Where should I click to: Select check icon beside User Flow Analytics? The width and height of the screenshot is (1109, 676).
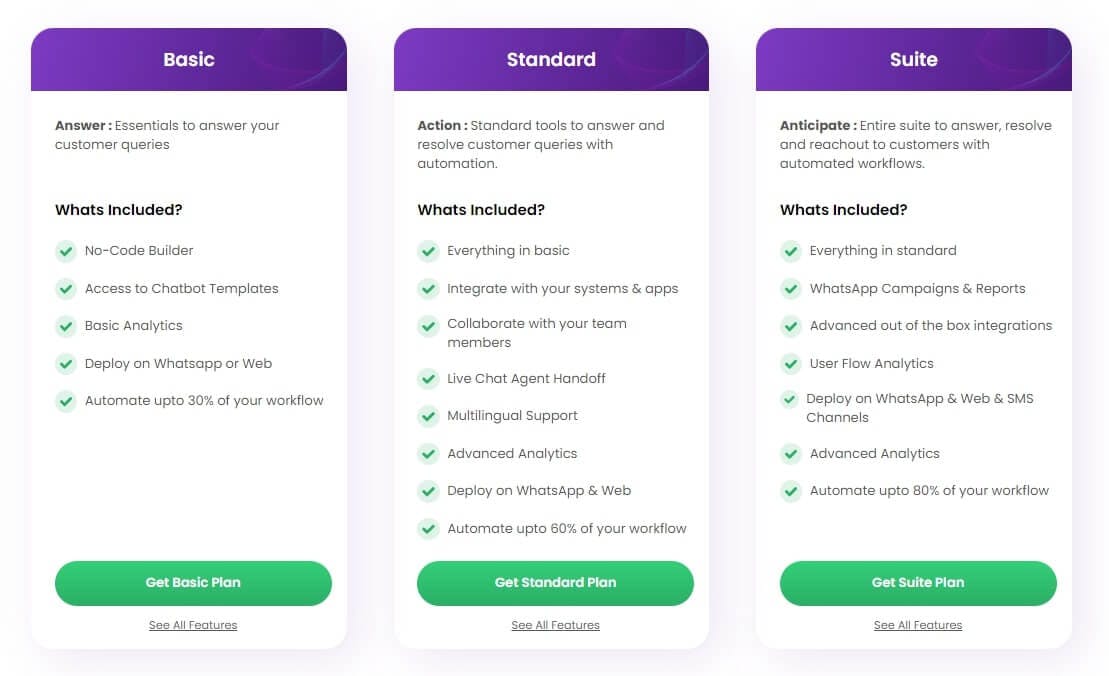pos(790,363)
